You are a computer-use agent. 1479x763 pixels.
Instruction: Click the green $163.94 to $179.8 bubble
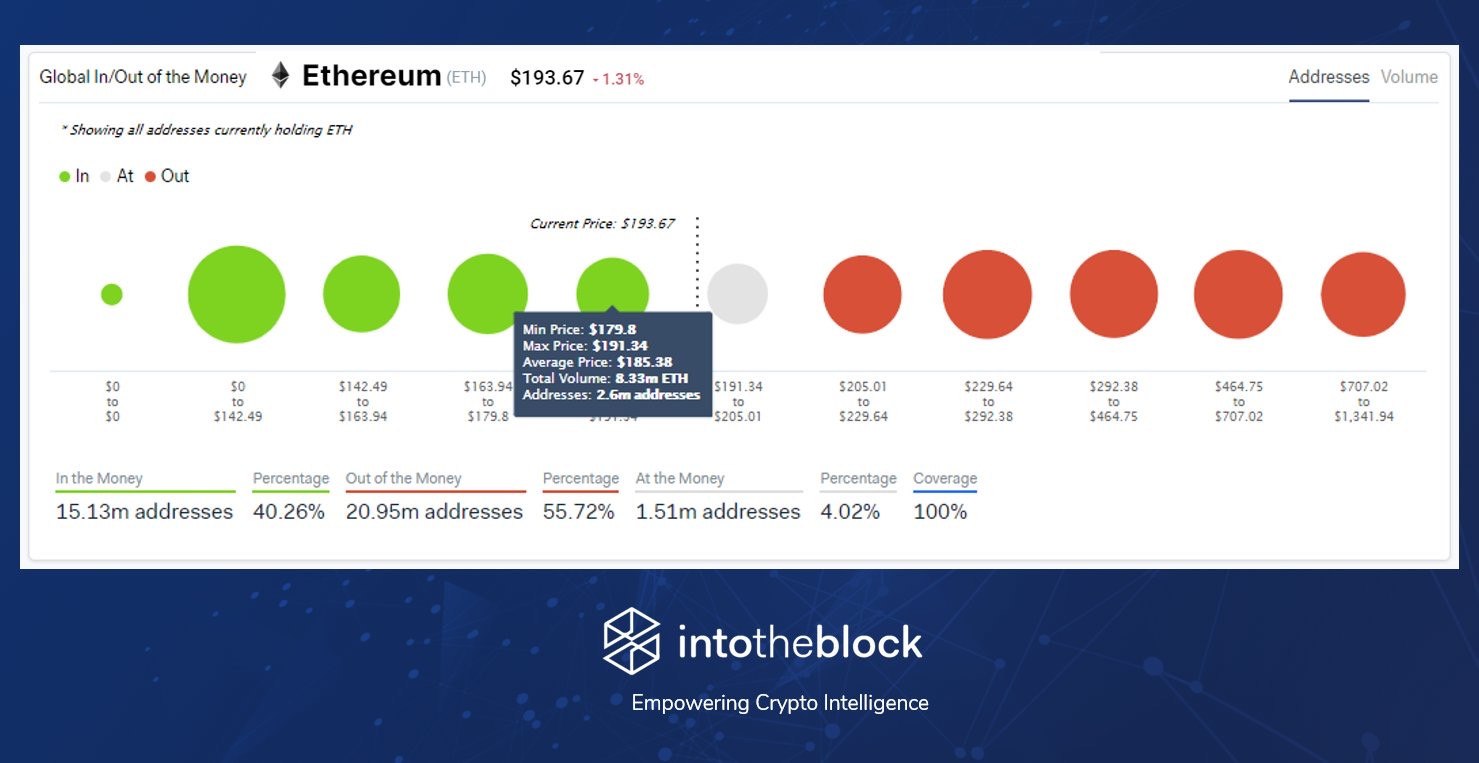pyautogui.click(x=487, y=292)
